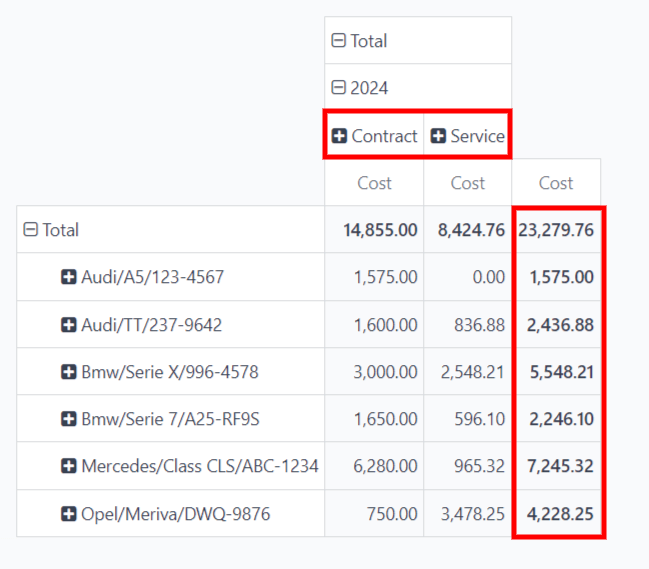Select the 7,245.32 Mercedes total cell
Image resolution: width=649 pixels, height=569 pixels.
tap(560, 466)
